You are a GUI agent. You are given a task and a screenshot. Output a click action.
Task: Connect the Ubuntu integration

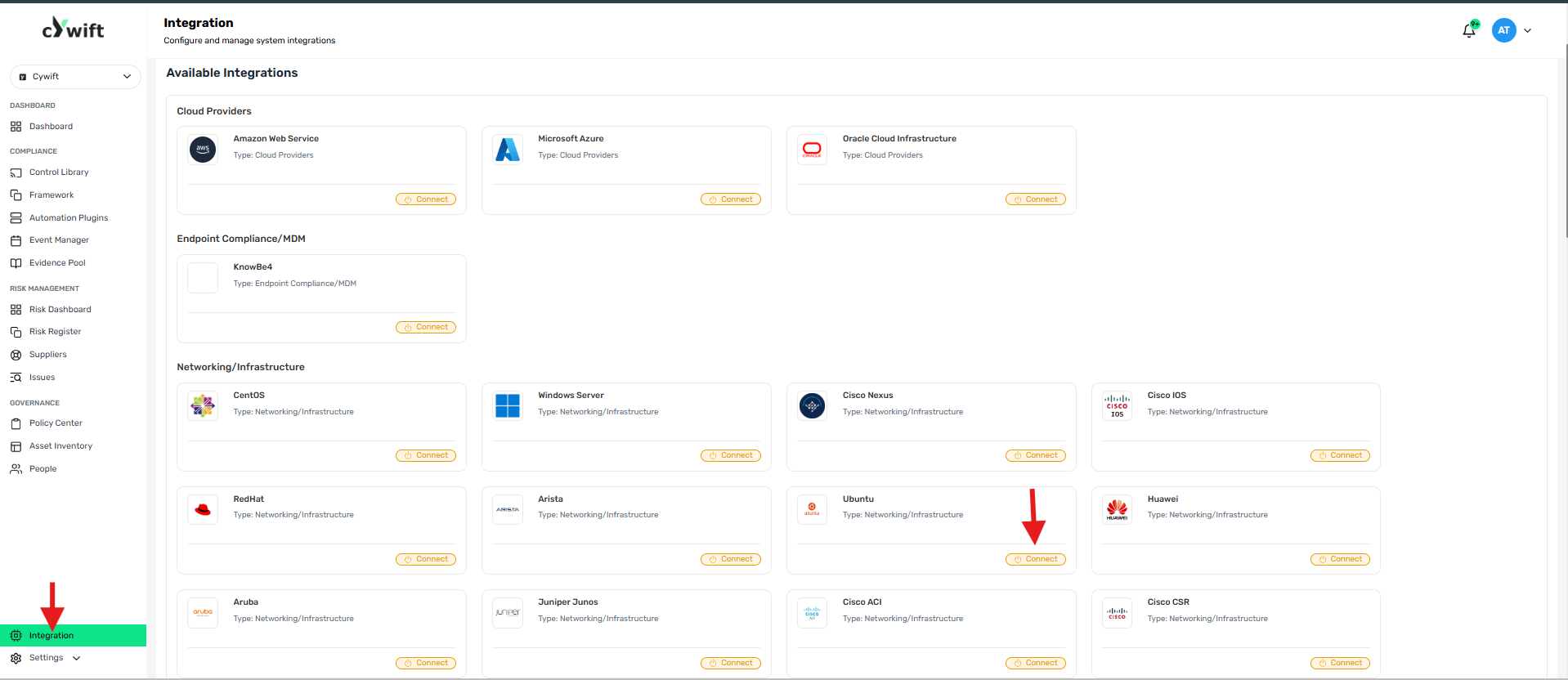1036,560
